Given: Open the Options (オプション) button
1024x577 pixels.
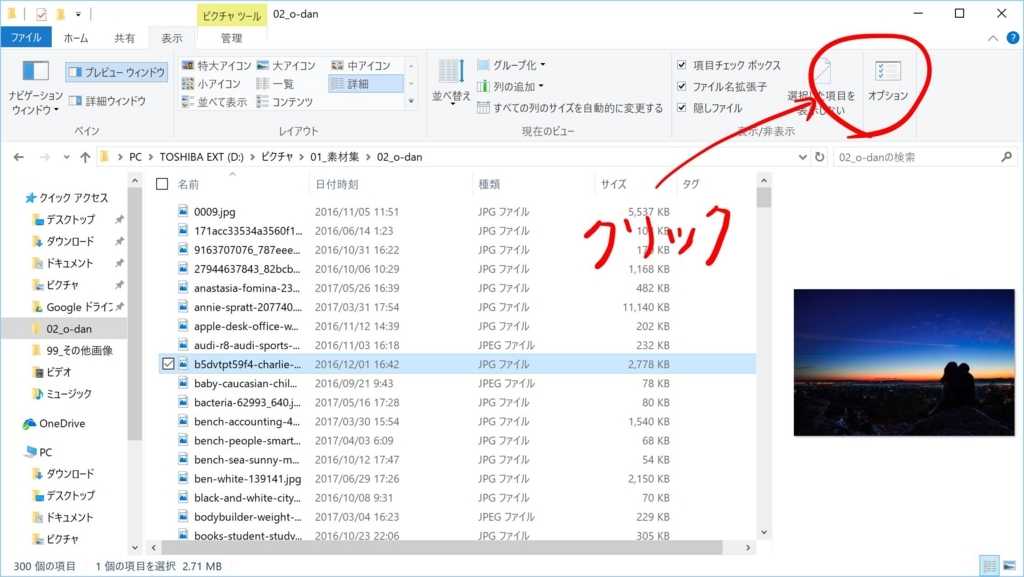Looking at the screenshot, I should point(888,81).
